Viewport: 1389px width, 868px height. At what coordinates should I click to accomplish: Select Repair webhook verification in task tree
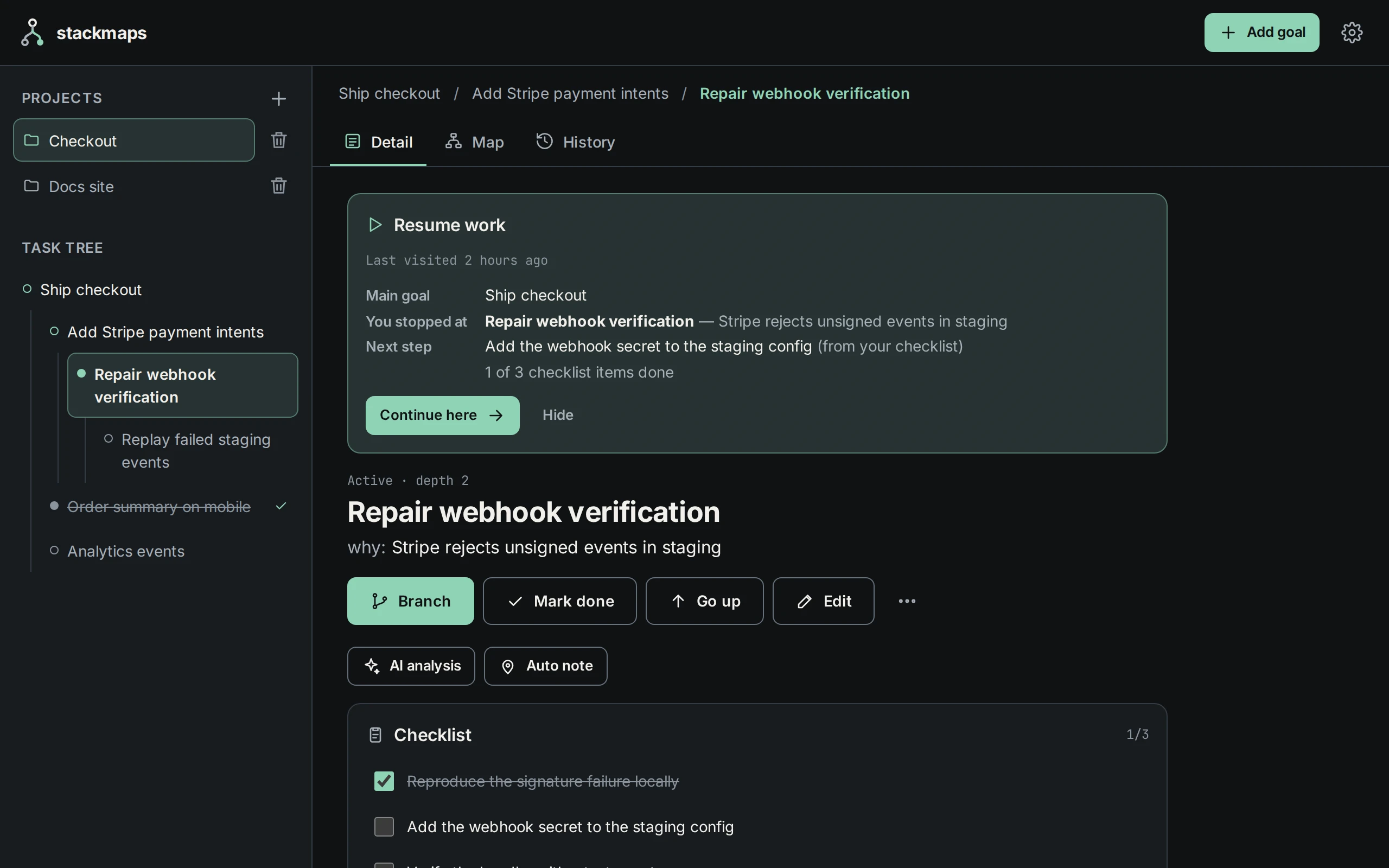pyautogui.click(x=182, y=385)
